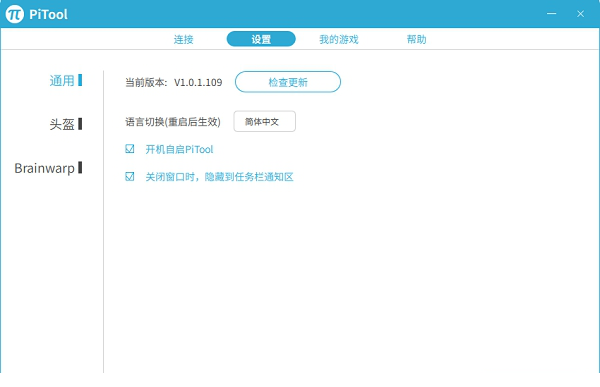
Task: Open the Brainwarp sidebar section
Action: 48,168
